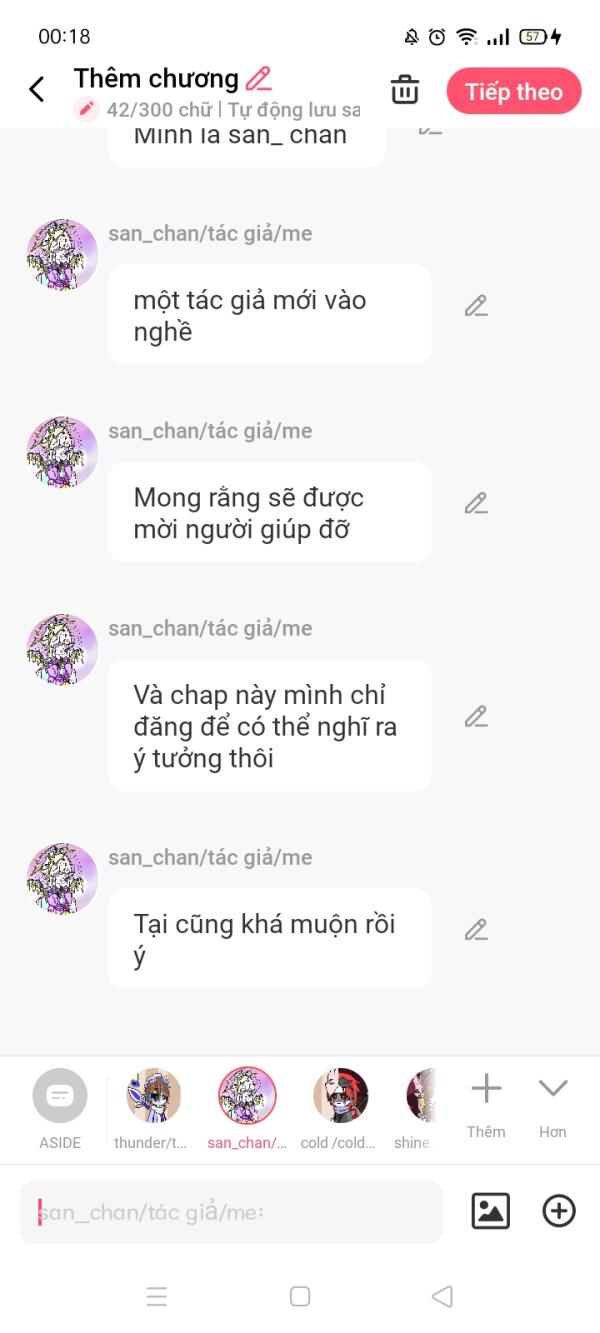600x1333 pixels.
Task: Tap Tiếp theo to continue
Action: (x=513, y=92)
